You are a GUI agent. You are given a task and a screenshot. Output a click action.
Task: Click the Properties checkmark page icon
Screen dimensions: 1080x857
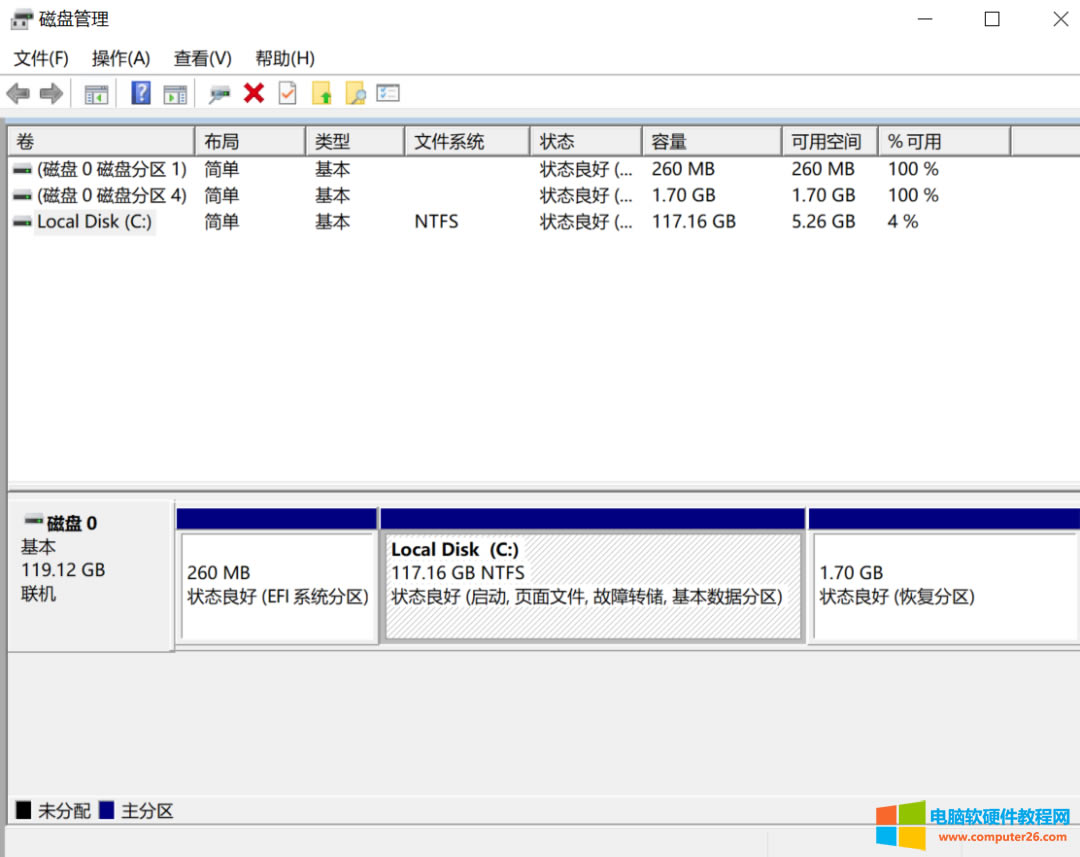[x=288, y=94]
